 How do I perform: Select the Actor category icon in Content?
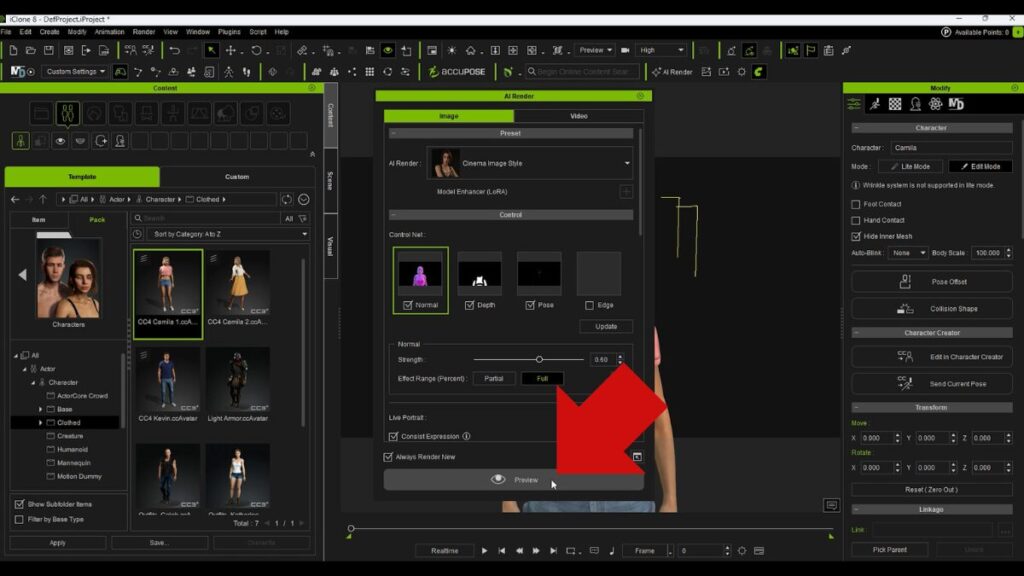(x=68, y=114)
